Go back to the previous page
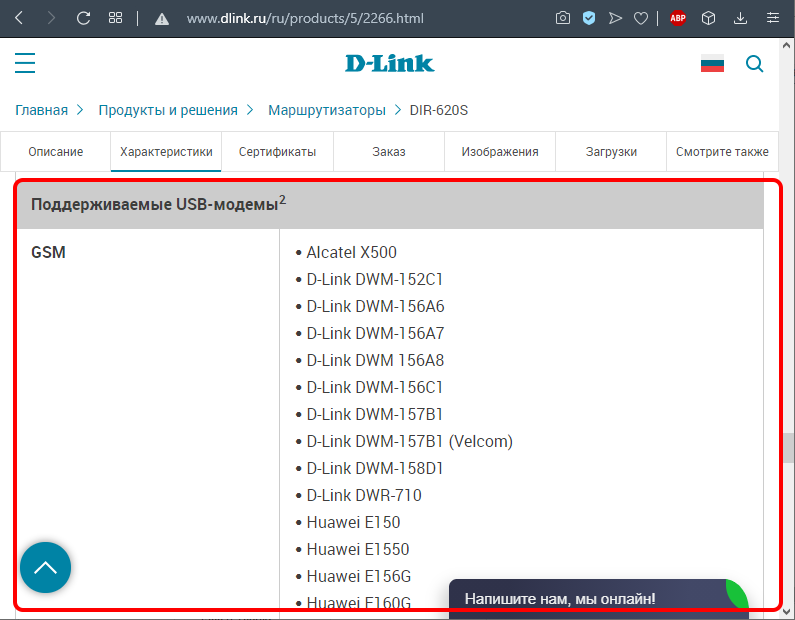Image resolution: width=795 pixels, height=620 pixels. [x=19, y=18]
